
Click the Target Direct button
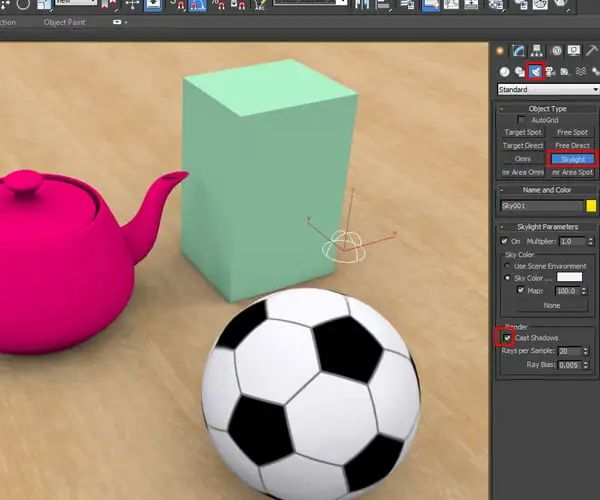coord(523,146)
